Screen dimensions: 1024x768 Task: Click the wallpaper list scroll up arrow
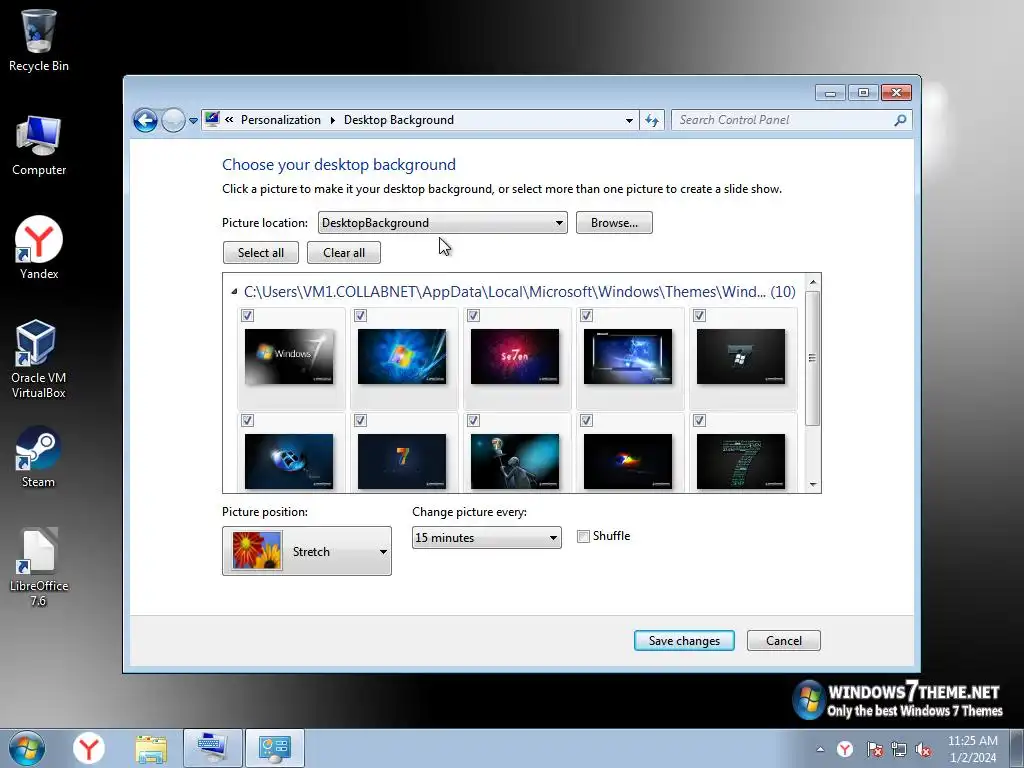click(813, 282)
